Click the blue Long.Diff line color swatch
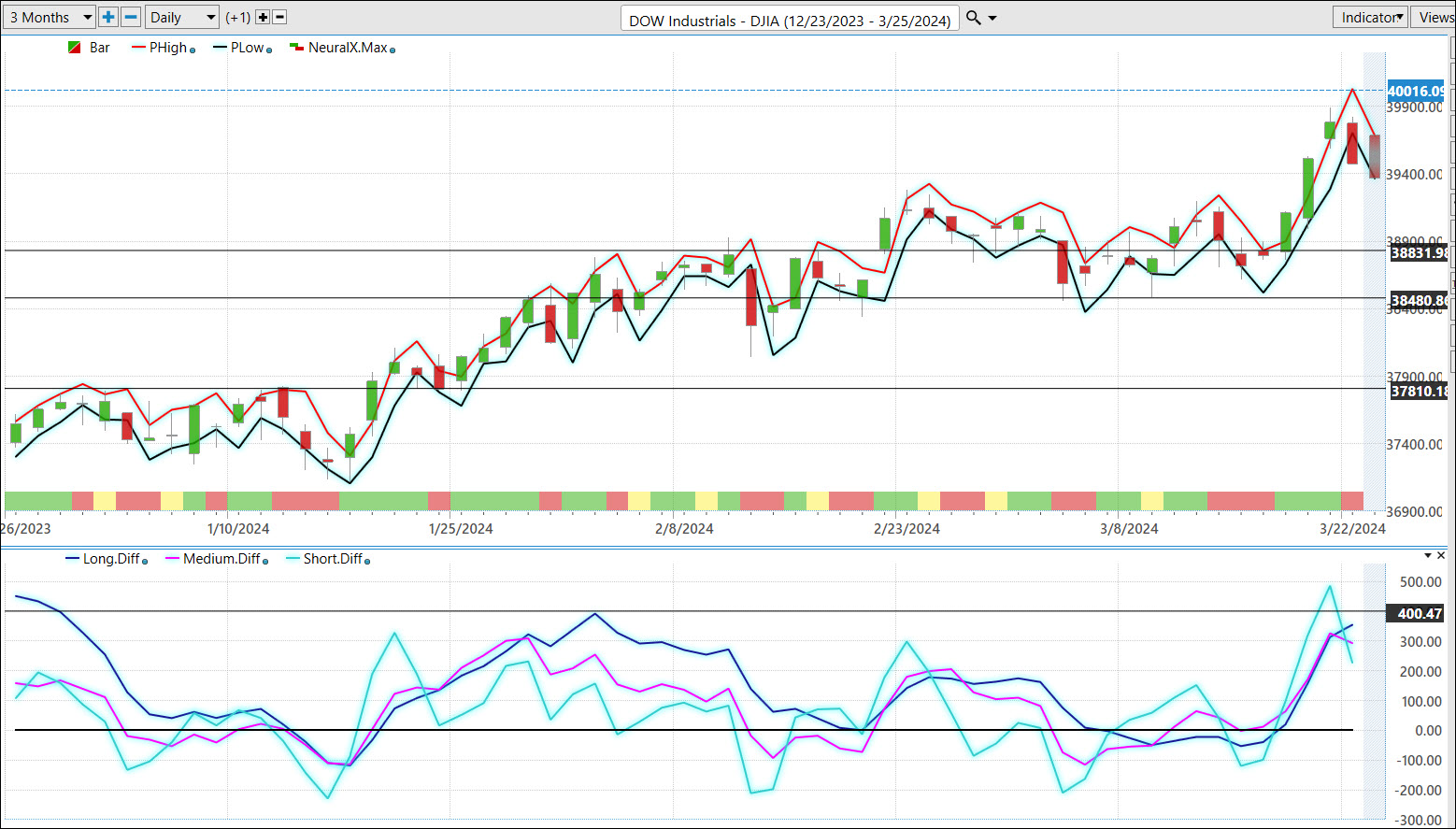Viewport: 1456px width, 829px height. pyautogui.click(x=72, y=559)
